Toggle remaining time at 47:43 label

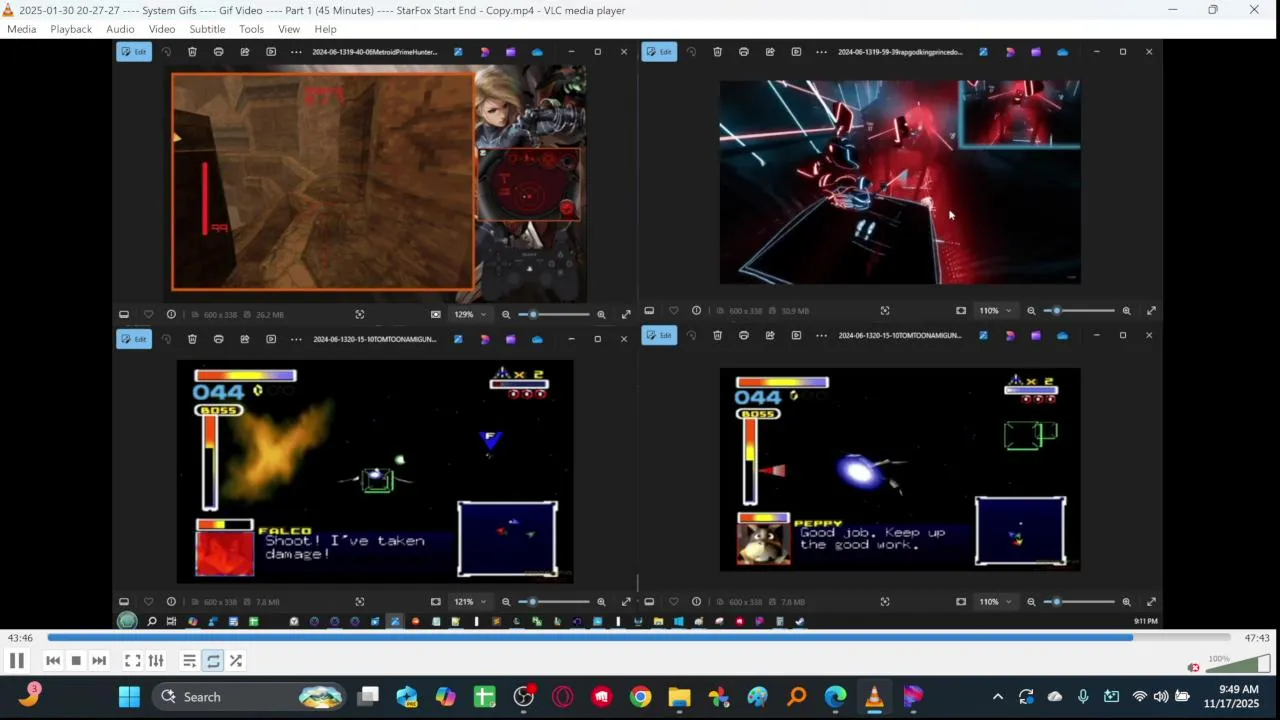(1257, 638)
